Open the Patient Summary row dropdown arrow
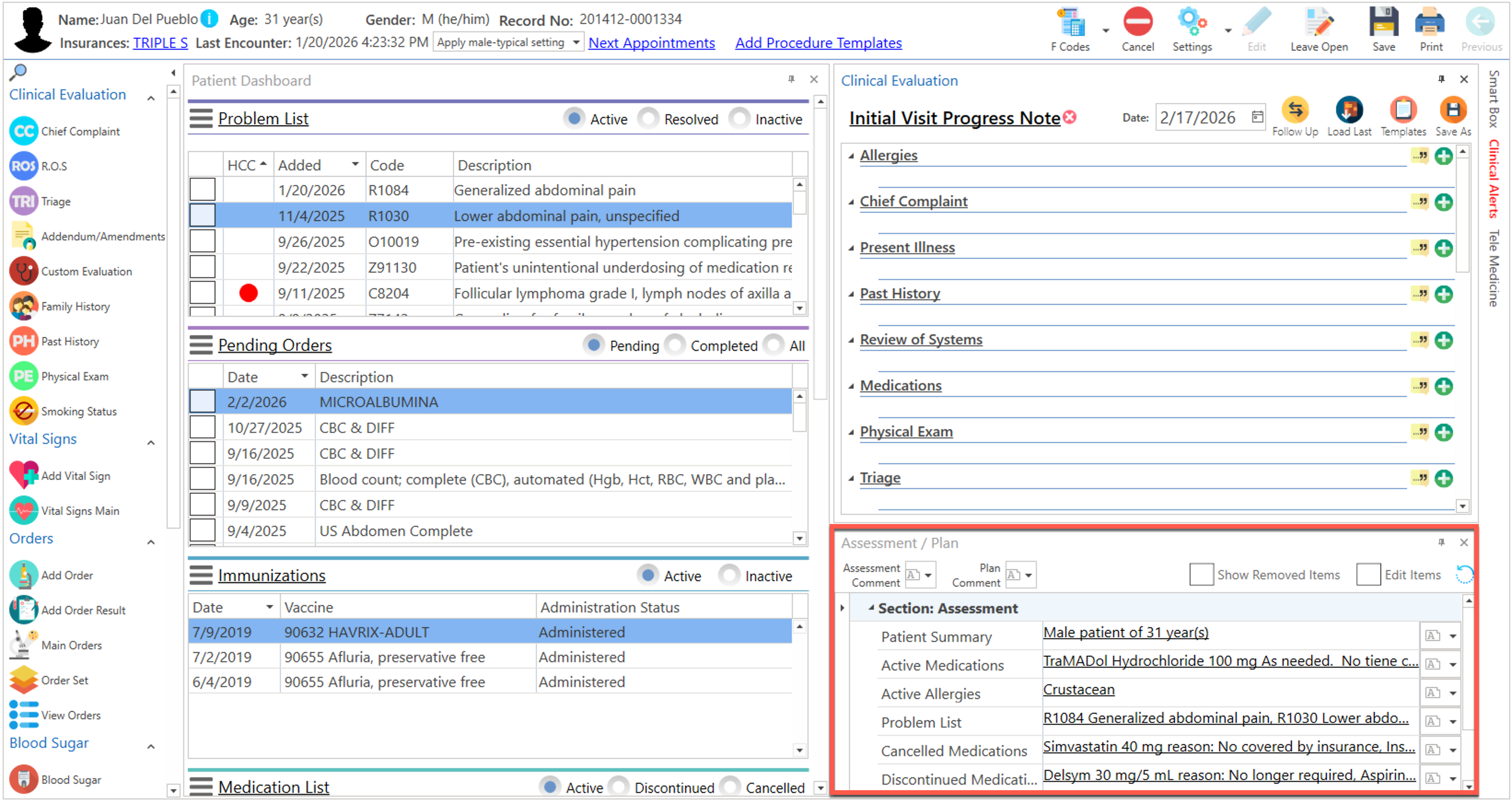The height and width of the screenshot is (804, 1512). [x=1453, y=636]
